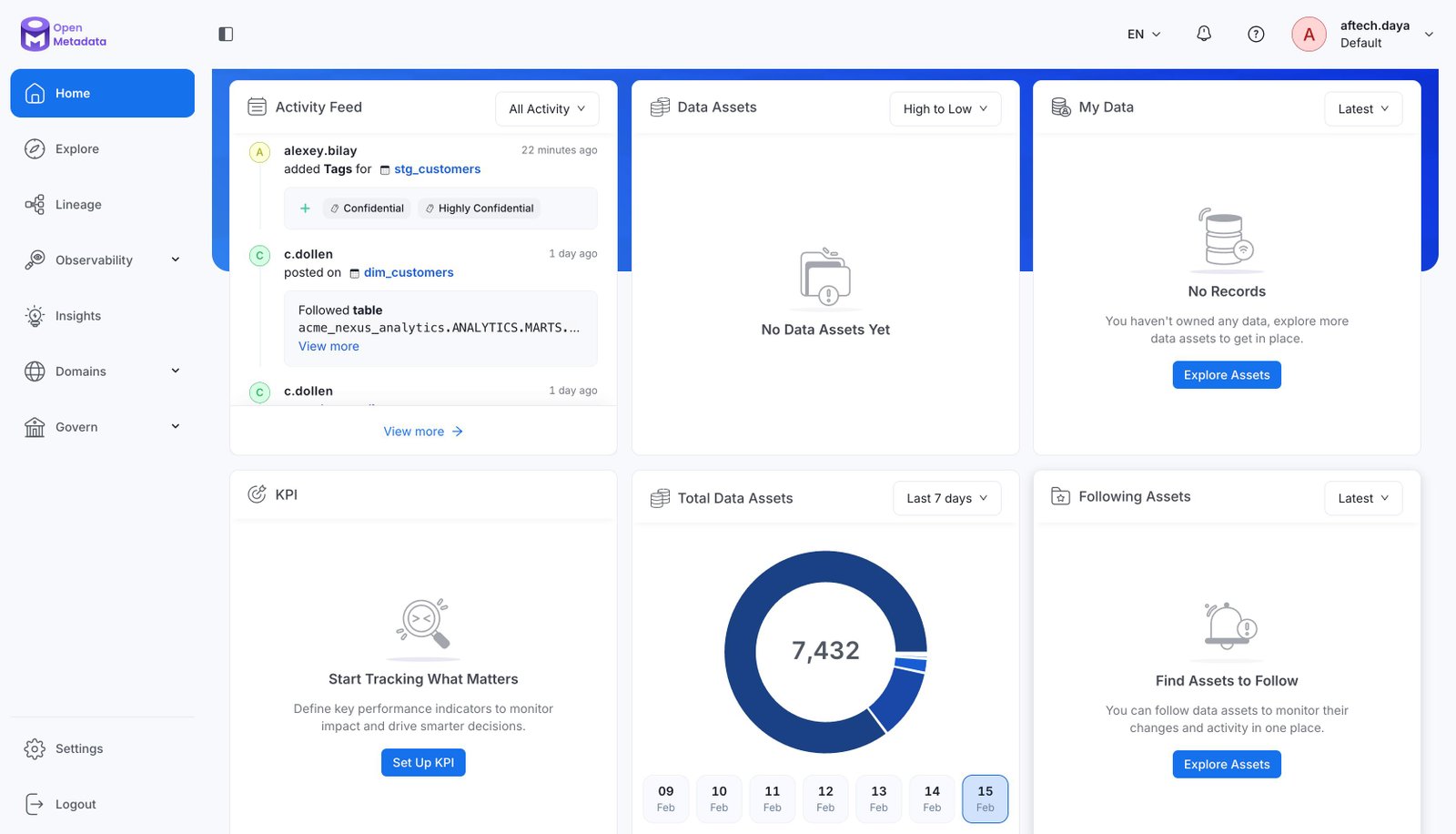The image size is (1456, 834).
Task: Select the 12 Feb date tile
Action: click(x=825, y=798)
